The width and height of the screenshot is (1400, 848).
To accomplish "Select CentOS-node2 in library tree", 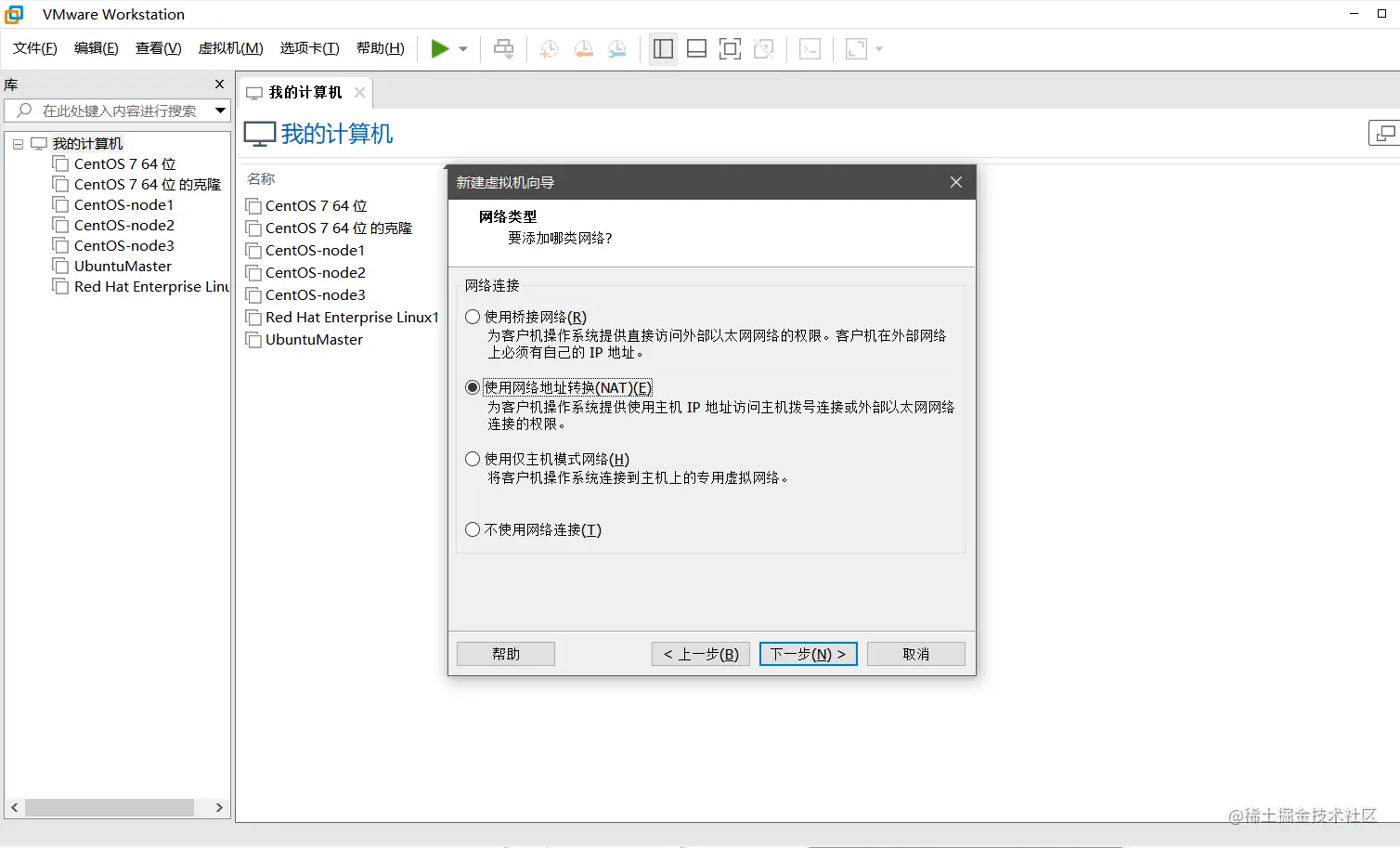I will click(124, 226).
